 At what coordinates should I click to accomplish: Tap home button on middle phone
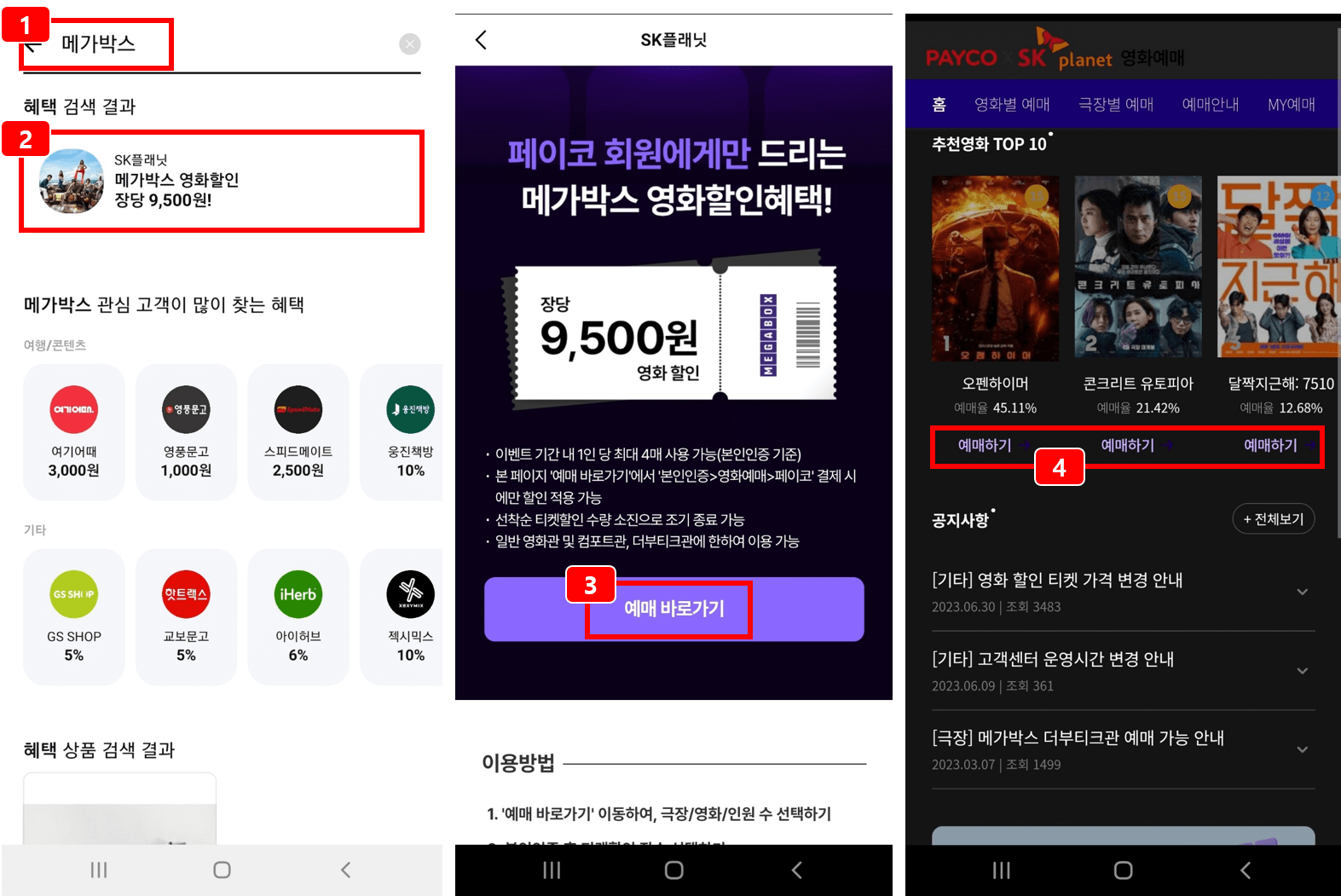point(674,870)
